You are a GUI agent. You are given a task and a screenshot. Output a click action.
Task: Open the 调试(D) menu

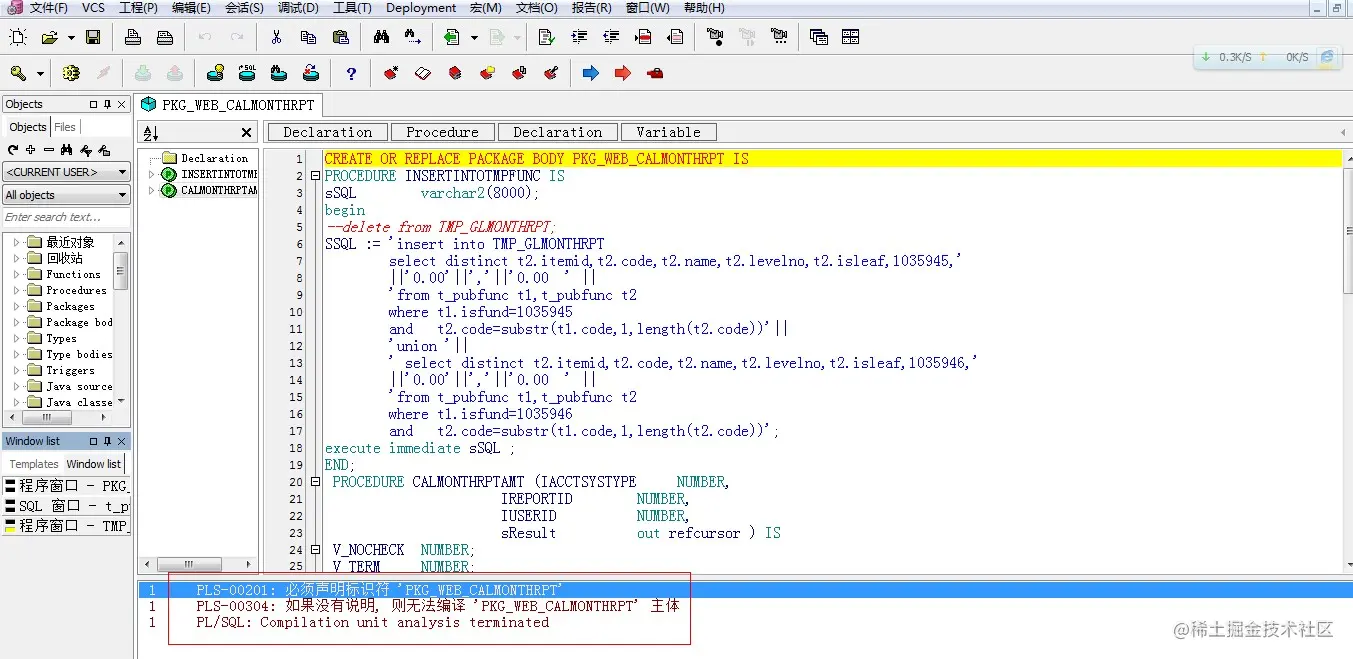(x=298, y=8)
